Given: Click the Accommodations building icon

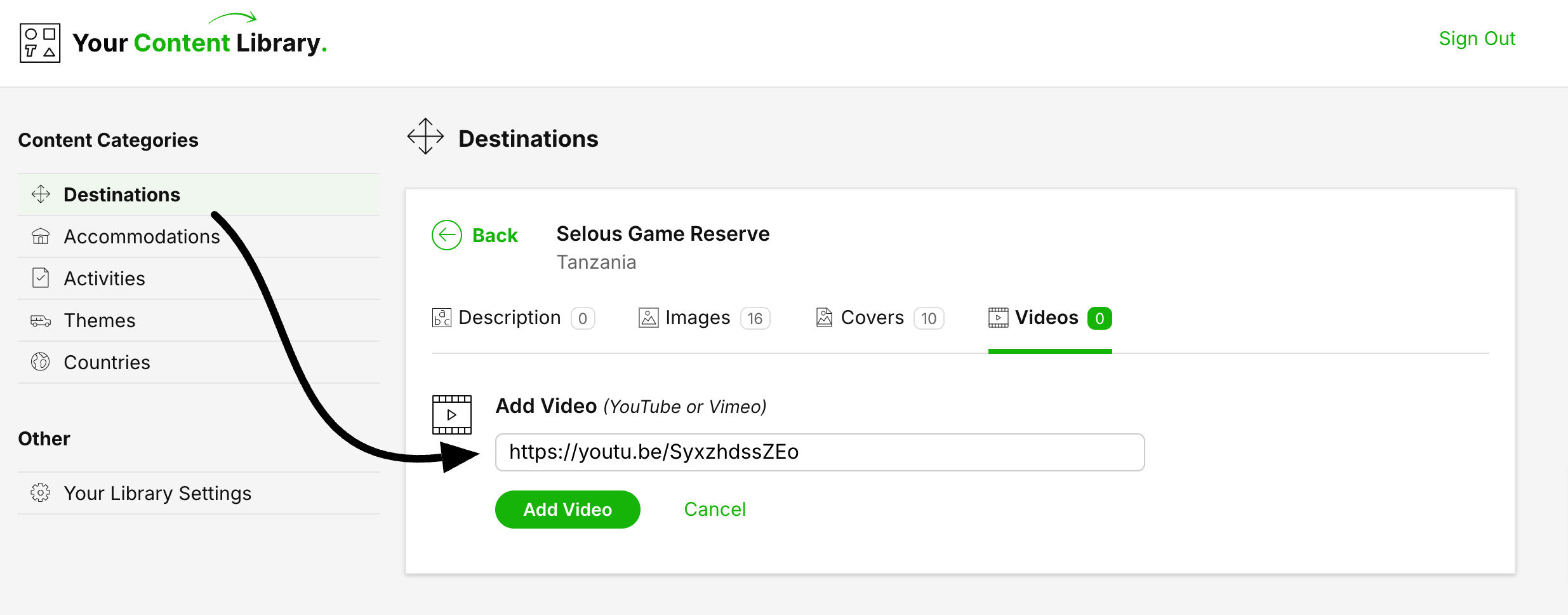Looking at the screenshot, I should pyautogui.click(x=41, y=236).
